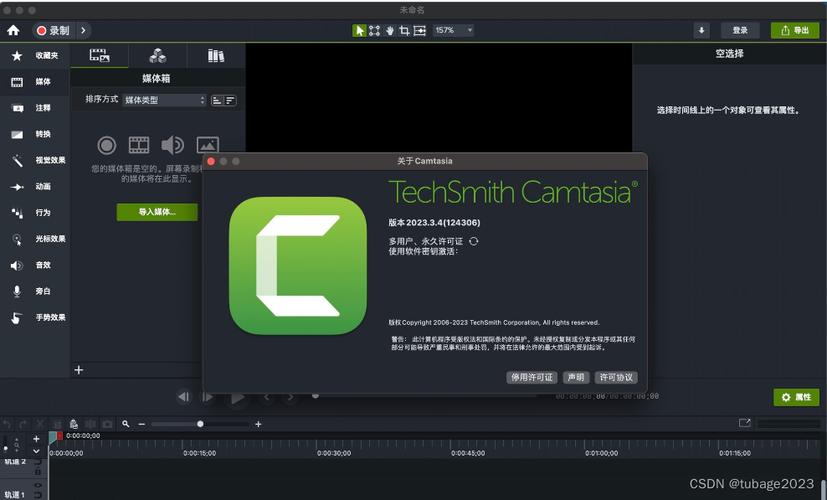This screenshot has width=827, height=500.
Task: Toggle descending sort order icon
Action: point(230,100)
